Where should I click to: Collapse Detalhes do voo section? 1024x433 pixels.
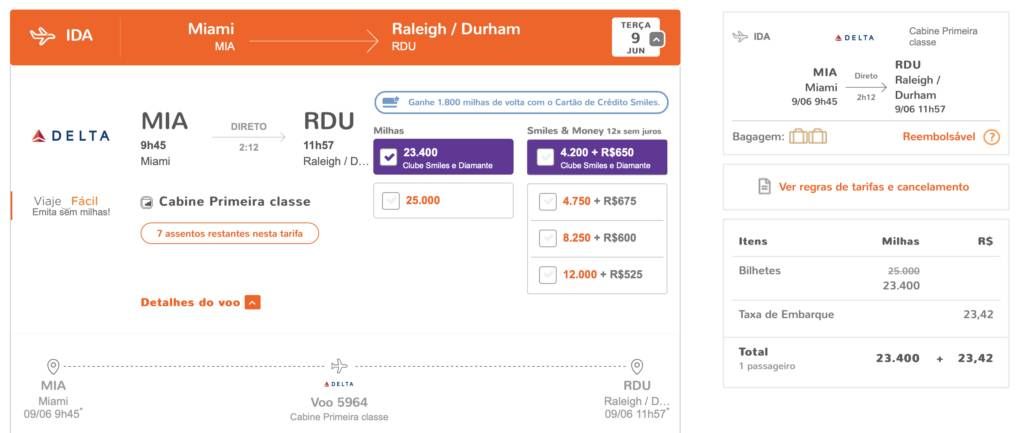pyautogui.click(x=253, y=302)
